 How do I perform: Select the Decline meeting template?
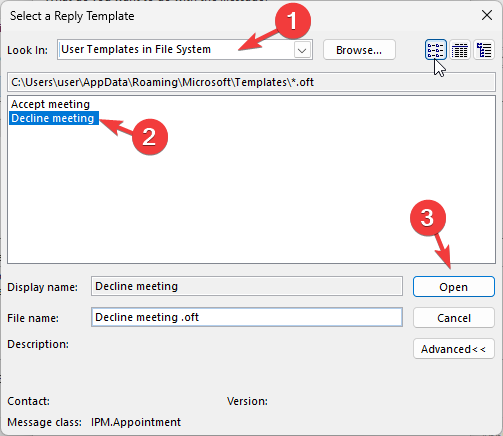(x=53, y=118)
